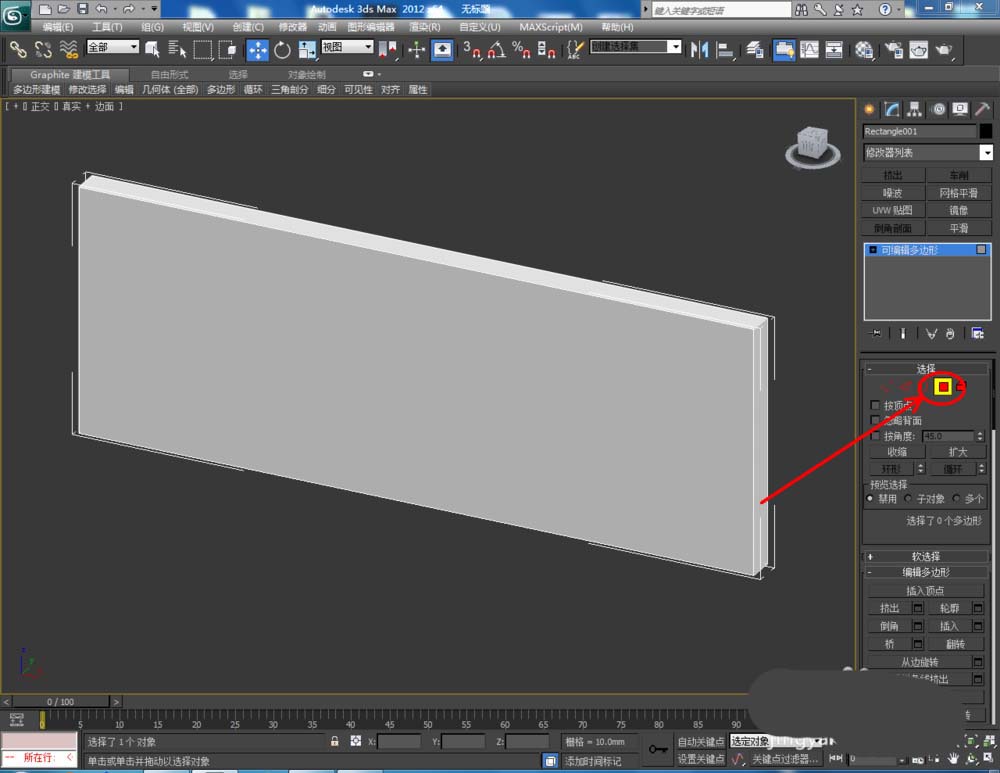The image size is (1000, 773).
Task: Toggle the Angle Snap icon
Action: click(x=497, y=49)
